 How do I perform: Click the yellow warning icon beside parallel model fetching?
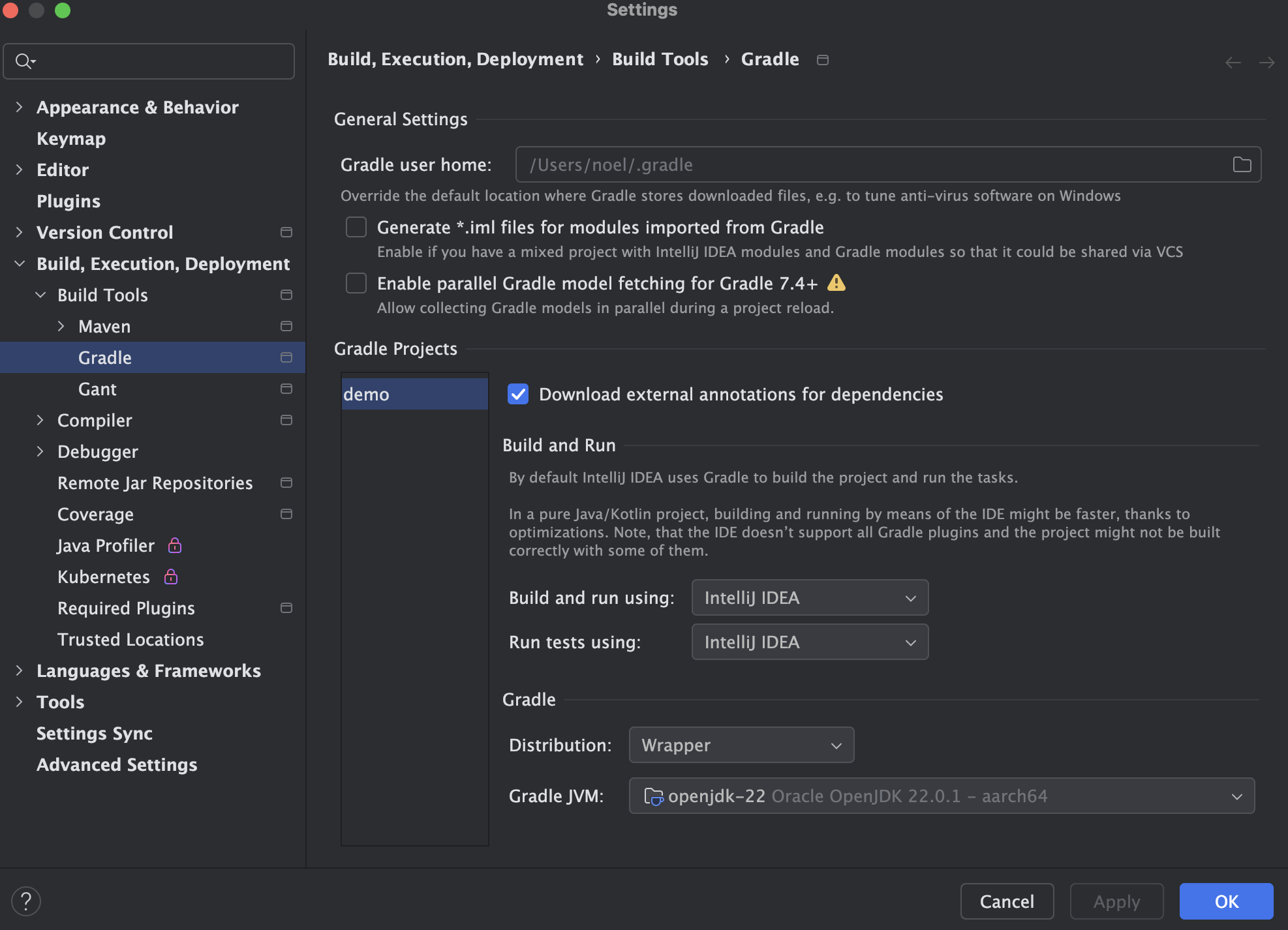pyautogui.click(x=836, y=283)
